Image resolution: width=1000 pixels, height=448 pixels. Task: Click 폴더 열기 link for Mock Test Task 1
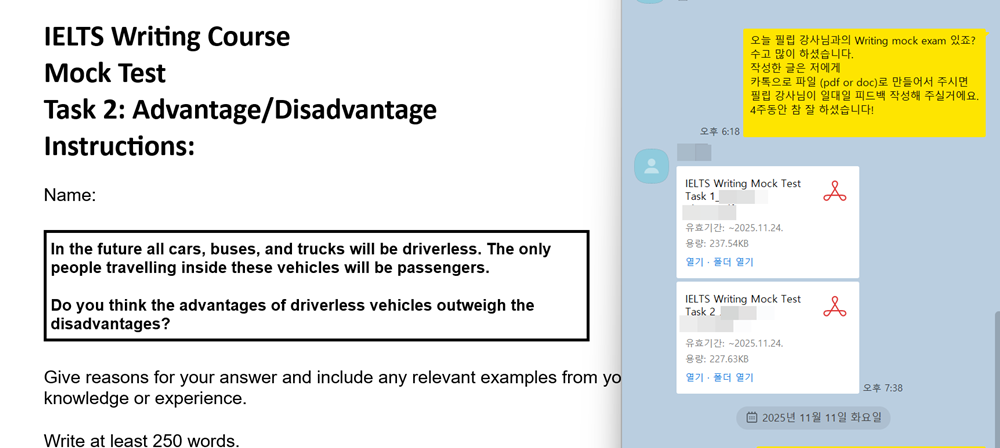(x=731, y=262)
